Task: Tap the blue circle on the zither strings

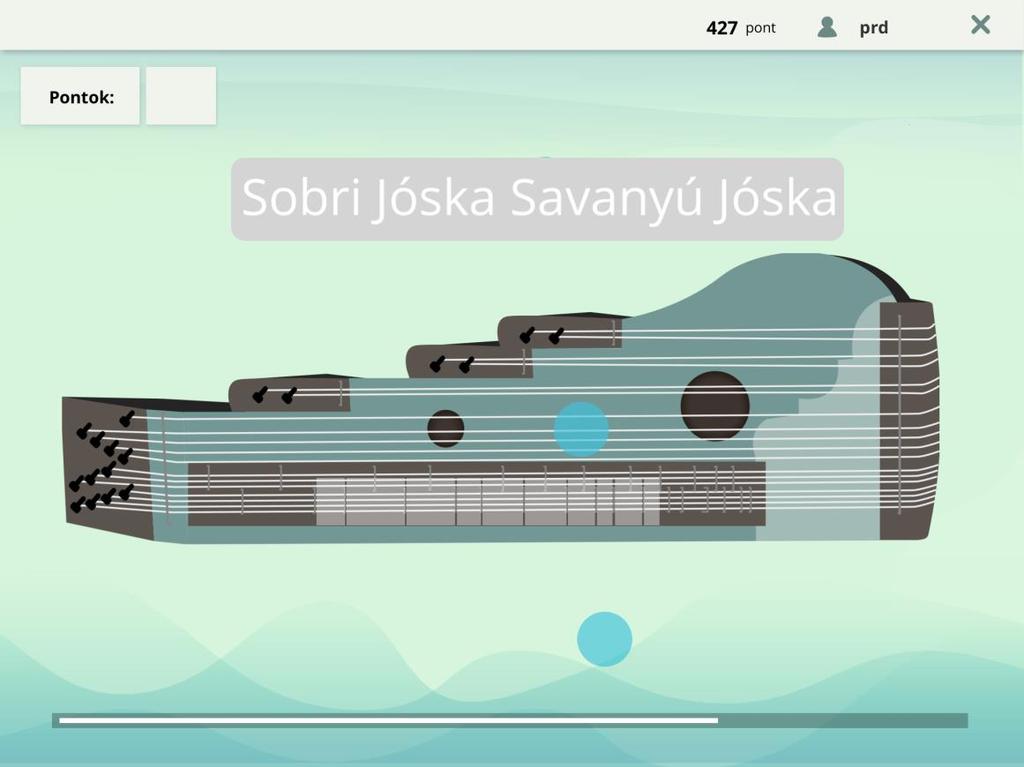Action: (581, 429)
